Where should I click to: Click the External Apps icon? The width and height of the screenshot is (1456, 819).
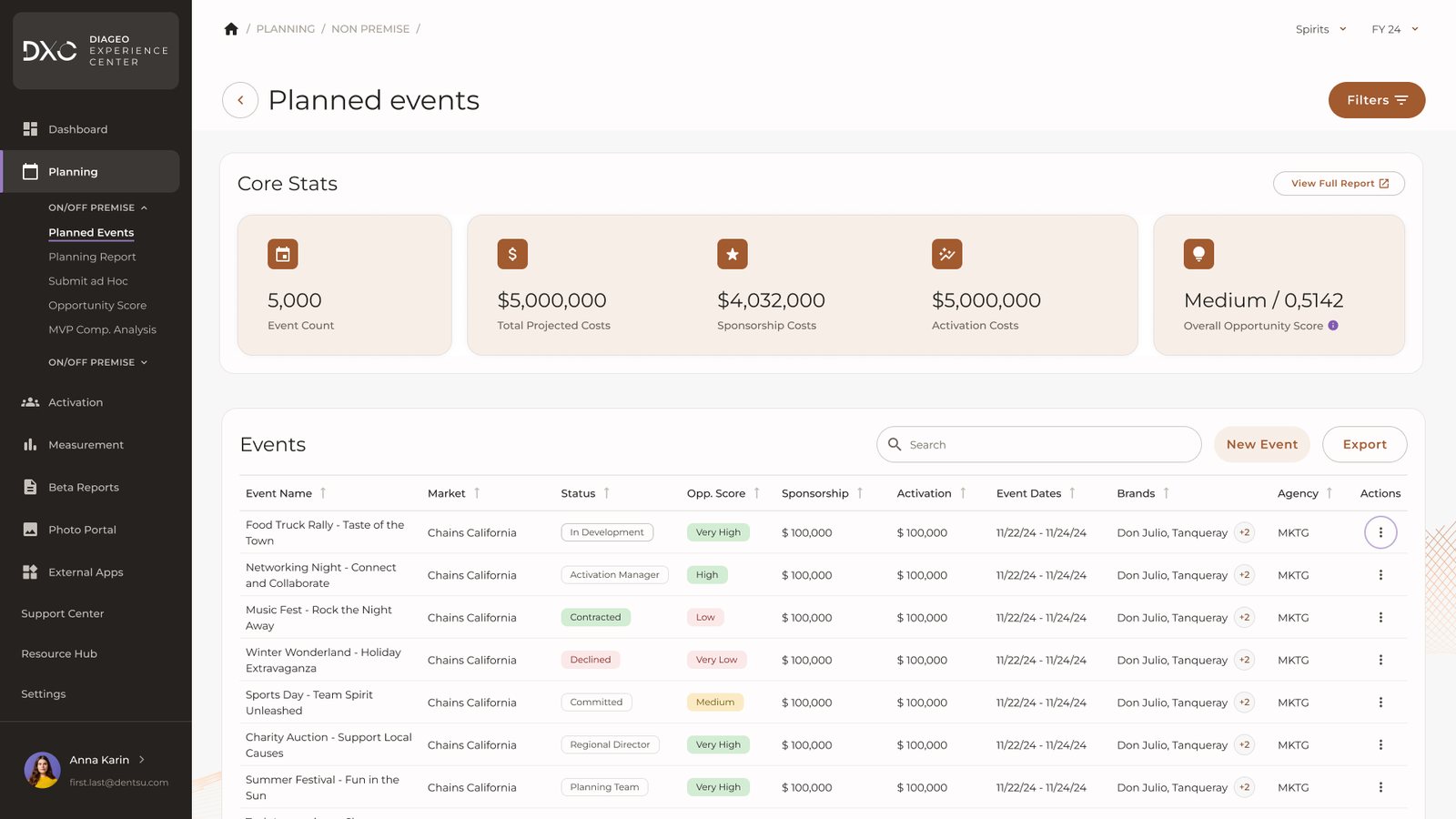[30, 572]
